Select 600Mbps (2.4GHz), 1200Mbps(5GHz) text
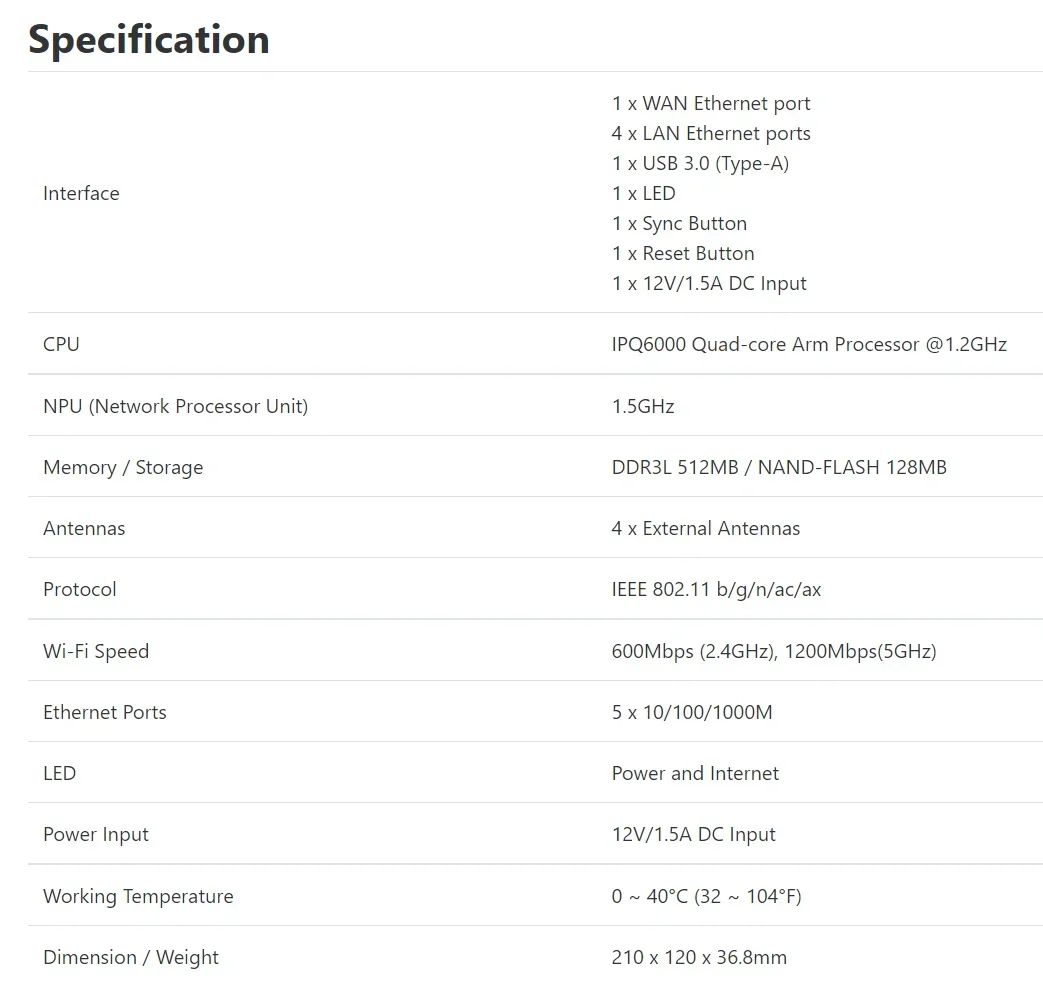 (774, 651)
